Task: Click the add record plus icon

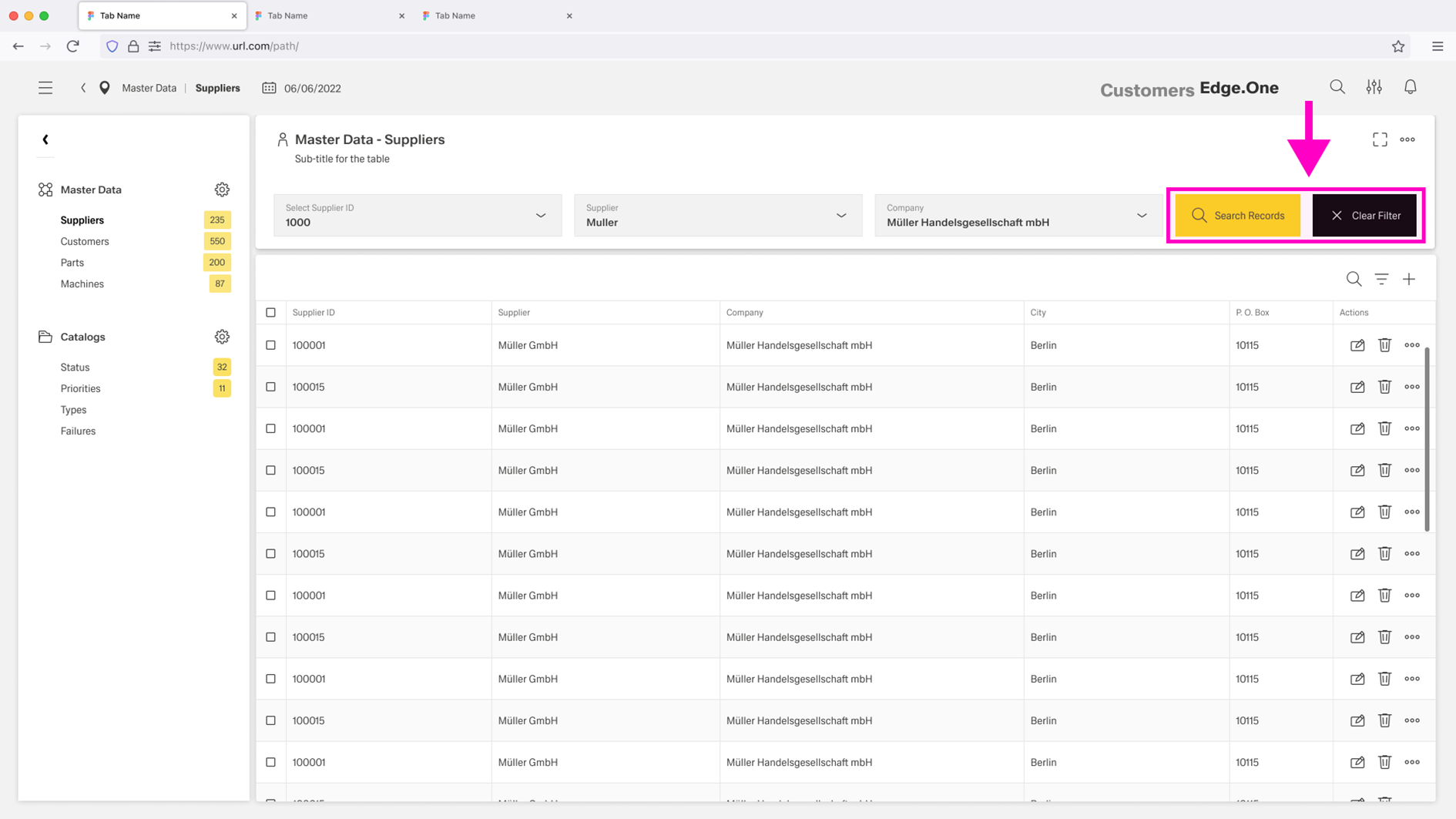Action: click(1408, 279)
